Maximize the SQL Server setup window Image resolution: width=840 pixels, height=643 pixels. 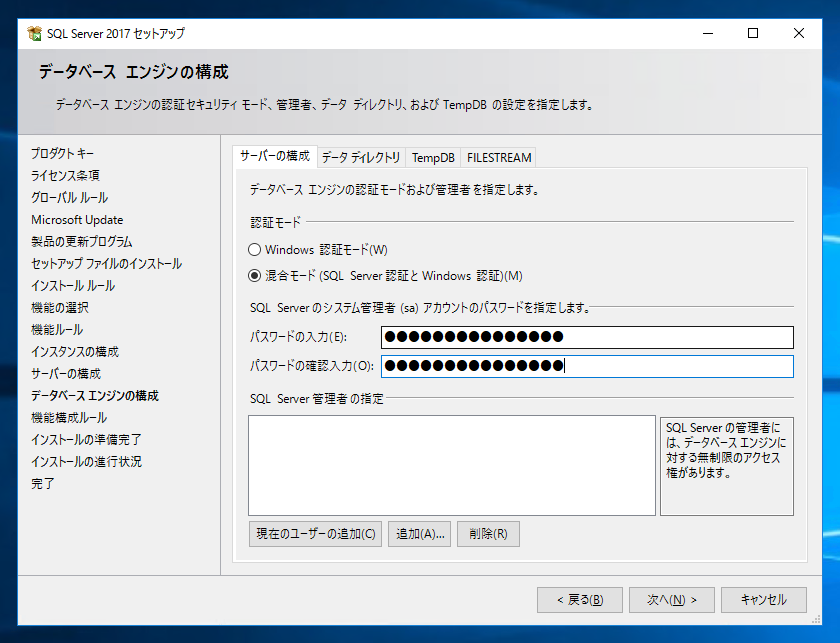point(753,33)
